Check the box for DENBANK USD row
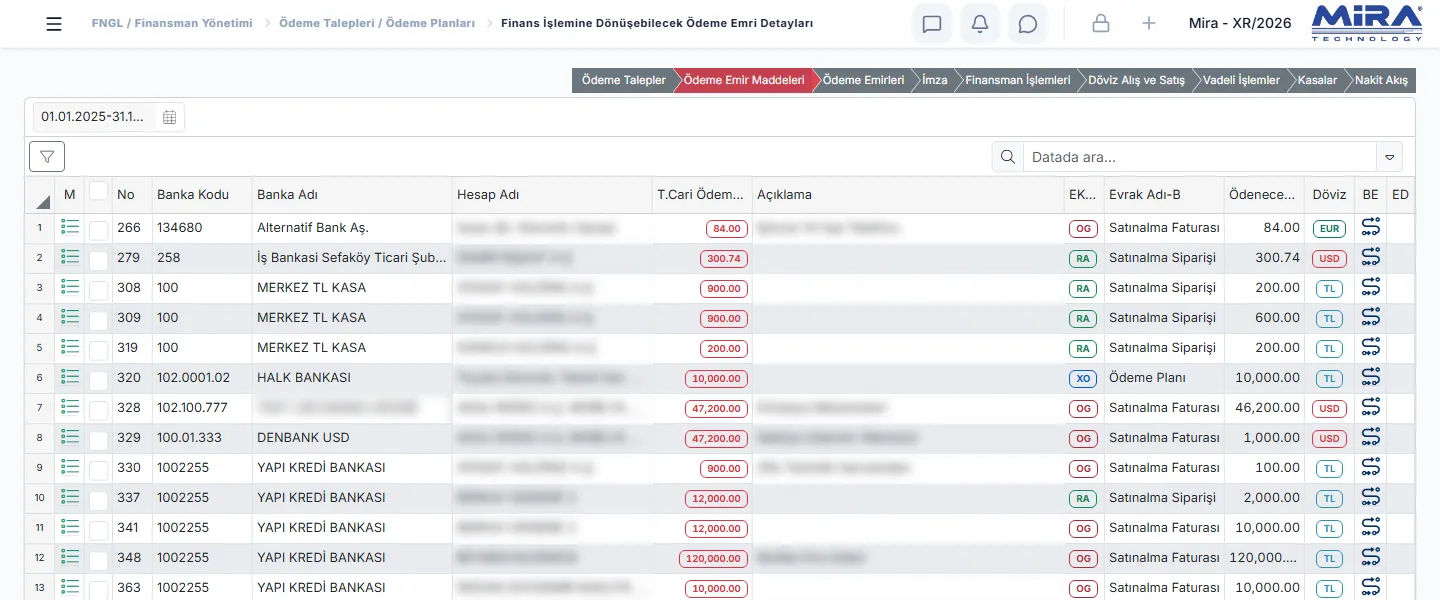The height and width of the screenshot is (600, 1440). [x=98, y=439]
